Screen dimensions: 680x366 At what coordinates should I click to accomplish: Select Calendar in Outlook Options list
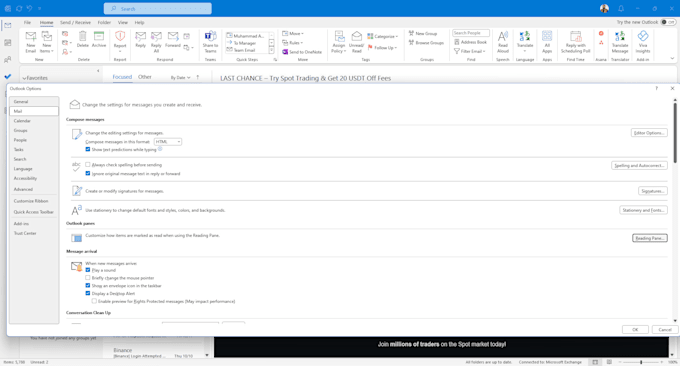tap(34, 121)
